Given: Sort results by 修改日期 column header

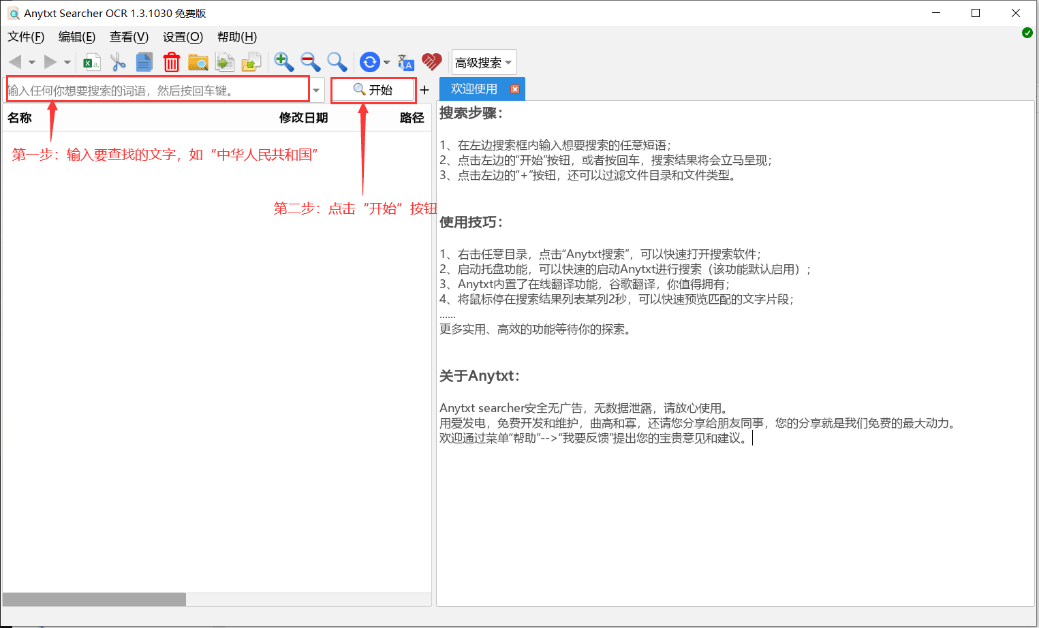Looking at the screenshot, I should (x=303, y=118).
